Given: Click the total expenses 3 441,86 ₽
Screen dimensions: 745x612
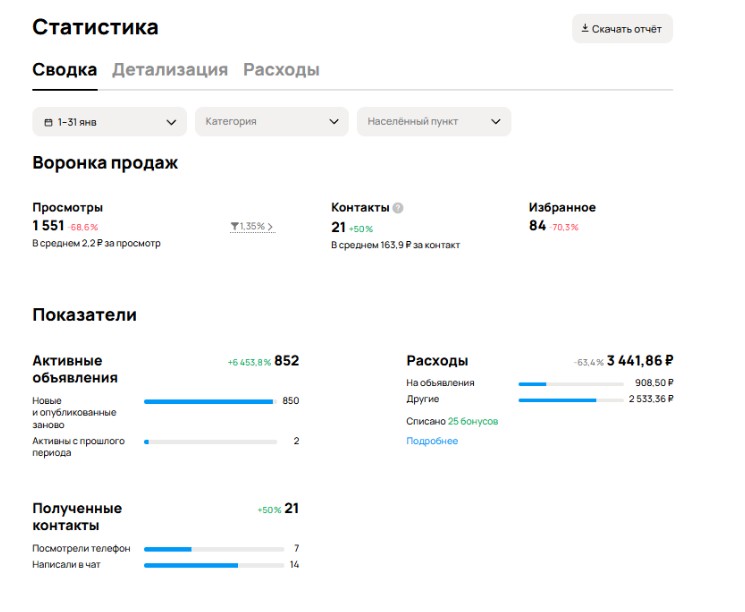Looking at the screenshot, I should tap(640, 361).
